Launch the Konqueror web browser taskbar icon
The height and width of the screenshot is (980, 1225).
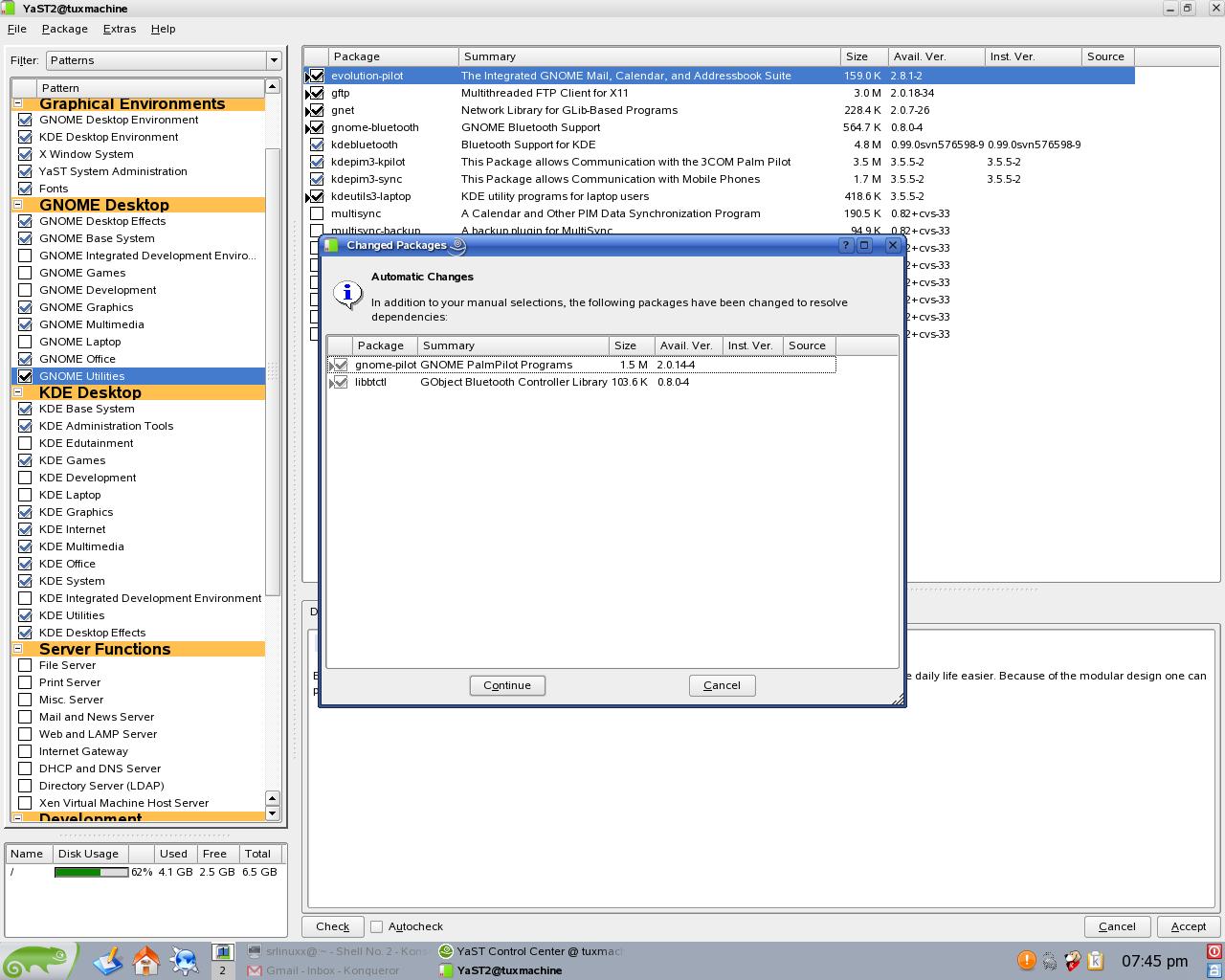pyautogui.click(x=184, y=960)
